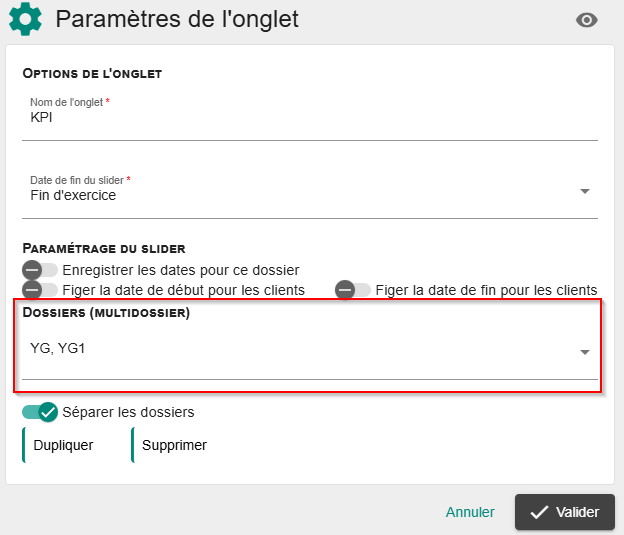Click the green gear settings icon
This screenshot has width=624, height=535.
click(25, 19)
